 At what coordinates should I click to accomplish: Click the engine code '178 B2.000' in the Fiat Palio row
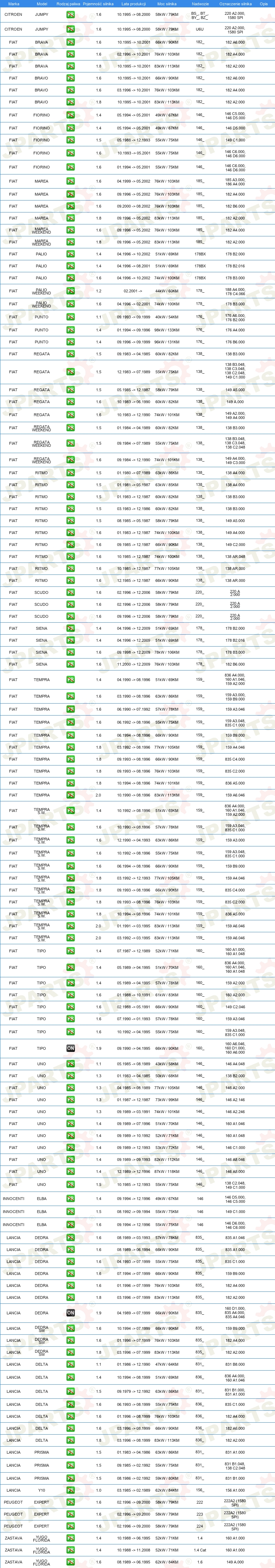click(236, 254)
